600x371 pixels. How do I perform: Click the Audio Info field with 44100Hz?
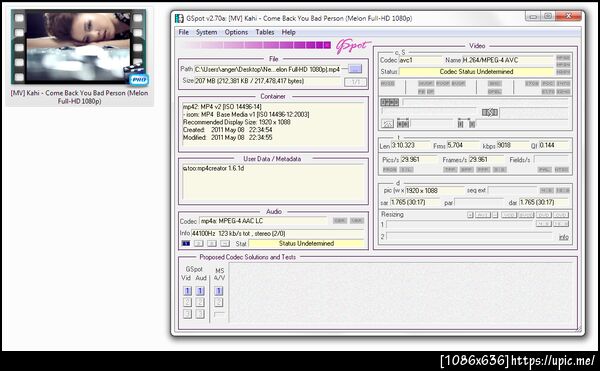[277, 233]
